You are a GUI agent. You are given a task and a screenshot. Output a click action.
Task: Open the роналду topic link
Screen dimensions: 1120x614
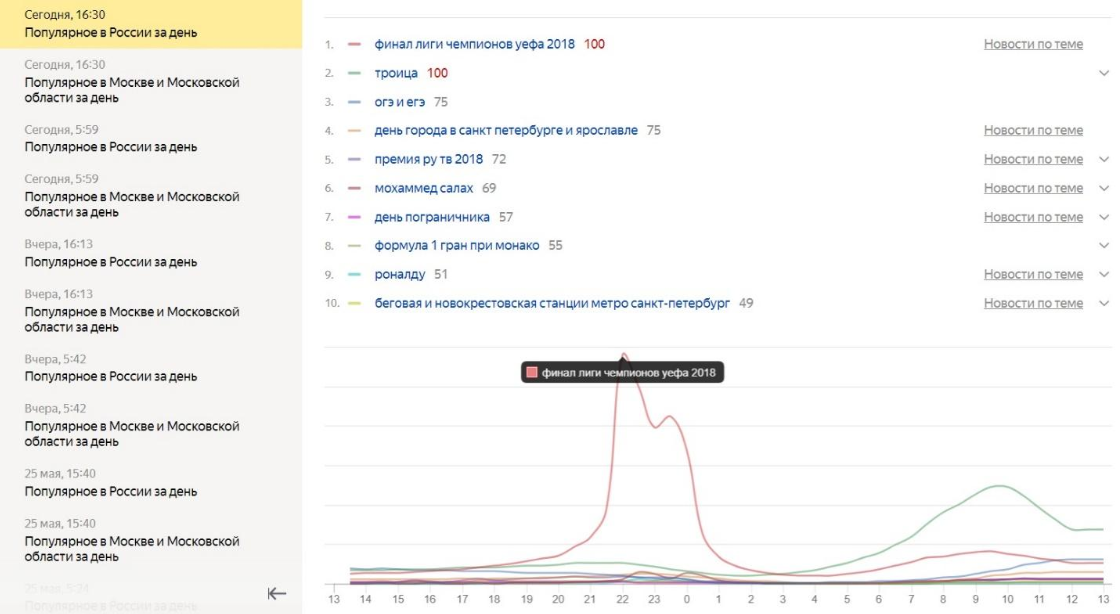click(x=399, y=274)
